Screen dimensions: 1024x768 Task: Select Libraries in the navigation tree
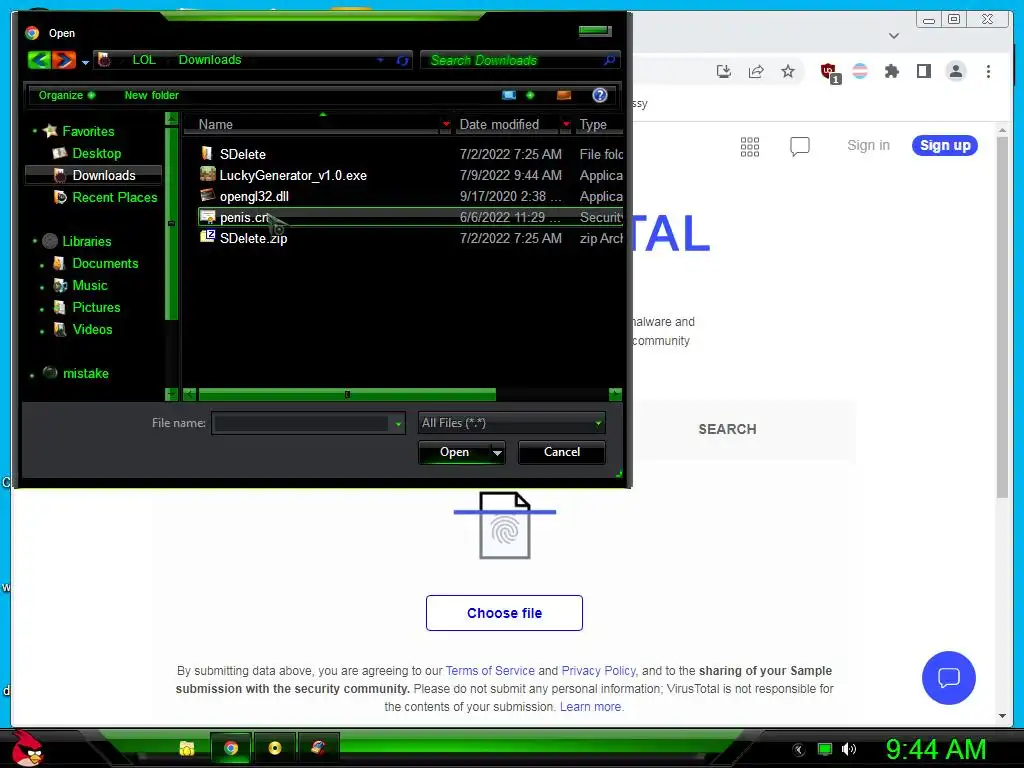(87, 241)
